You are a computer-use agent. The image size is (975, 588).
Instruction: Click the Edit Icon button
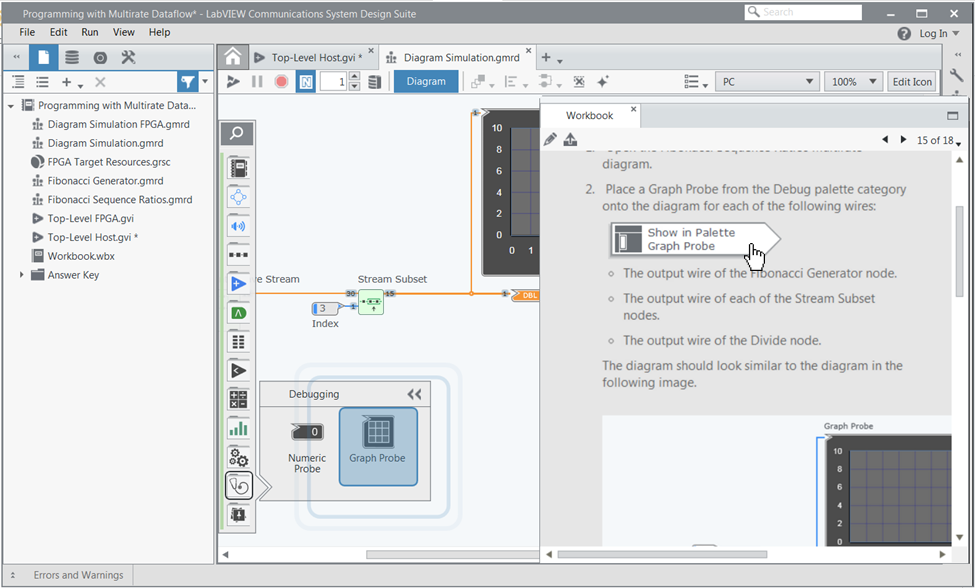pyautogui.click(x=912, y=82)
